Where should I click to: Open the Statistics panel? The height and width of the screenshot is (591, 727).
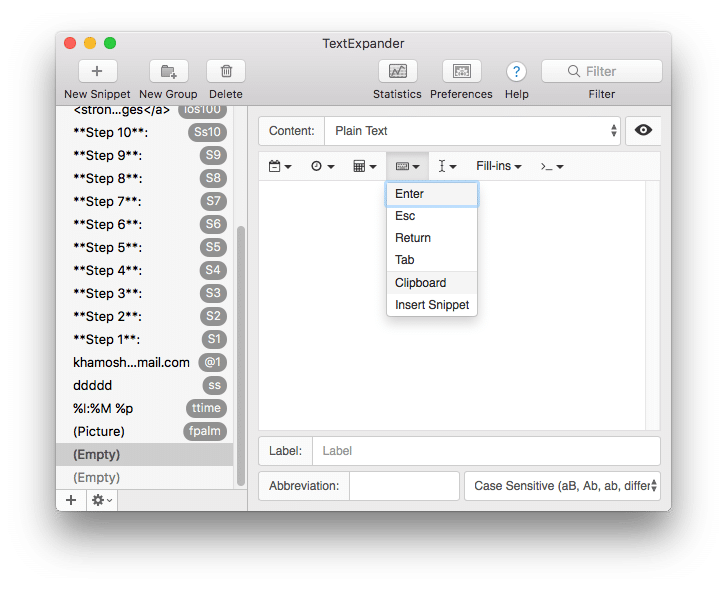point(397,71)
